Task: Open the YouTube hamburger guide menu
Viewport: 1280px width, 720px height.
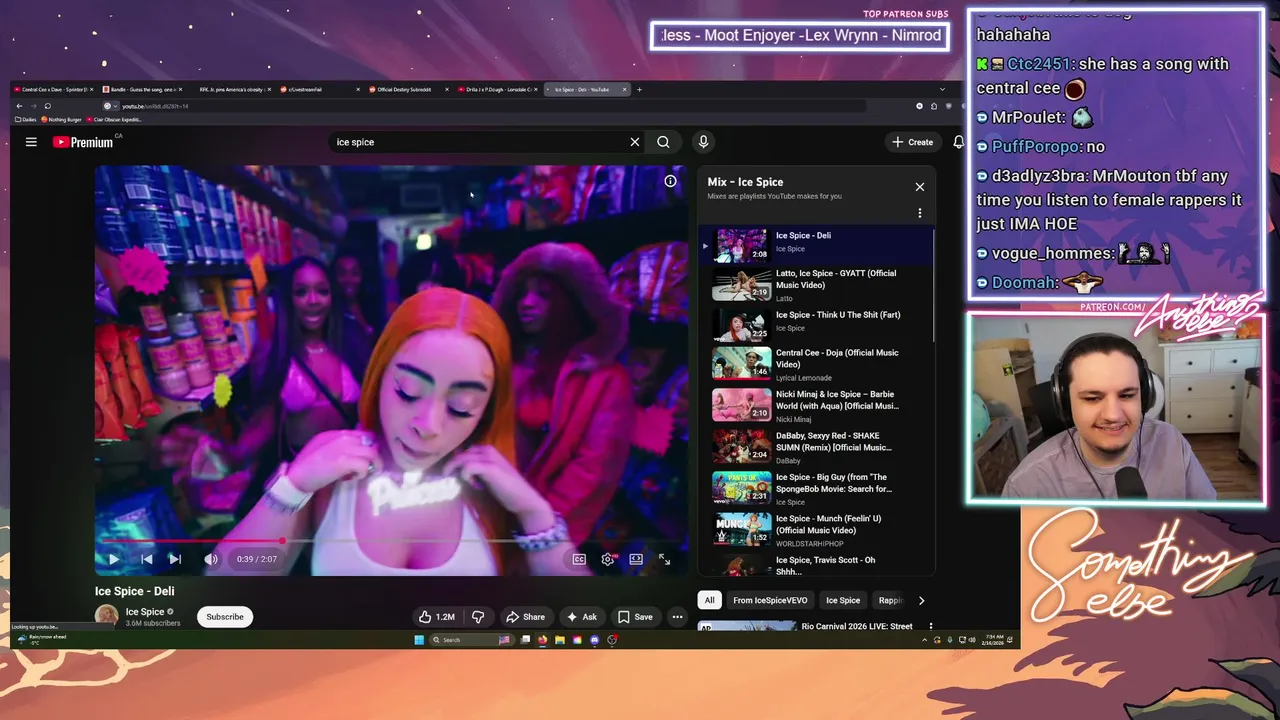Action: (31, 142)
